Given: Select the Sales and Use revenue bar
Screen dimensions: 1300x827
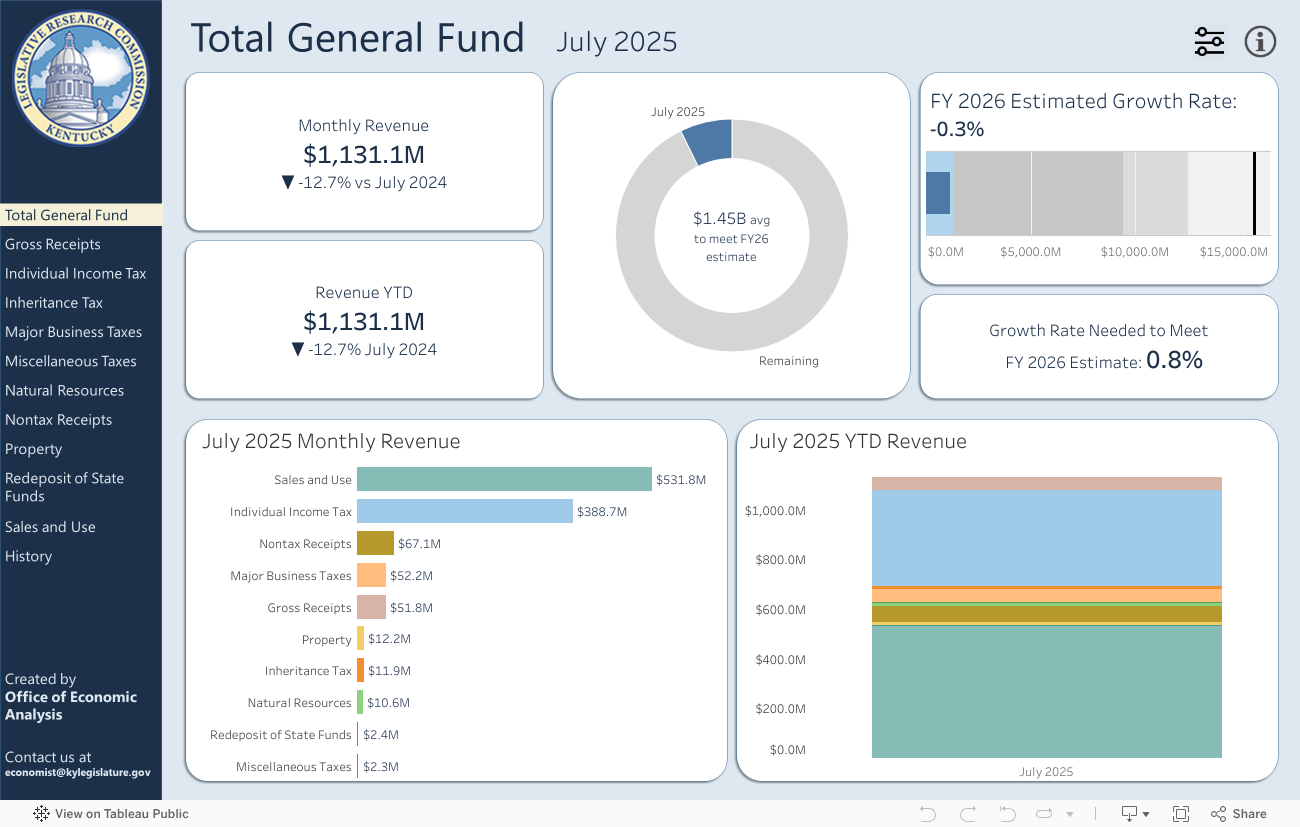Looking at the screenshot, I should click(504, 480).
